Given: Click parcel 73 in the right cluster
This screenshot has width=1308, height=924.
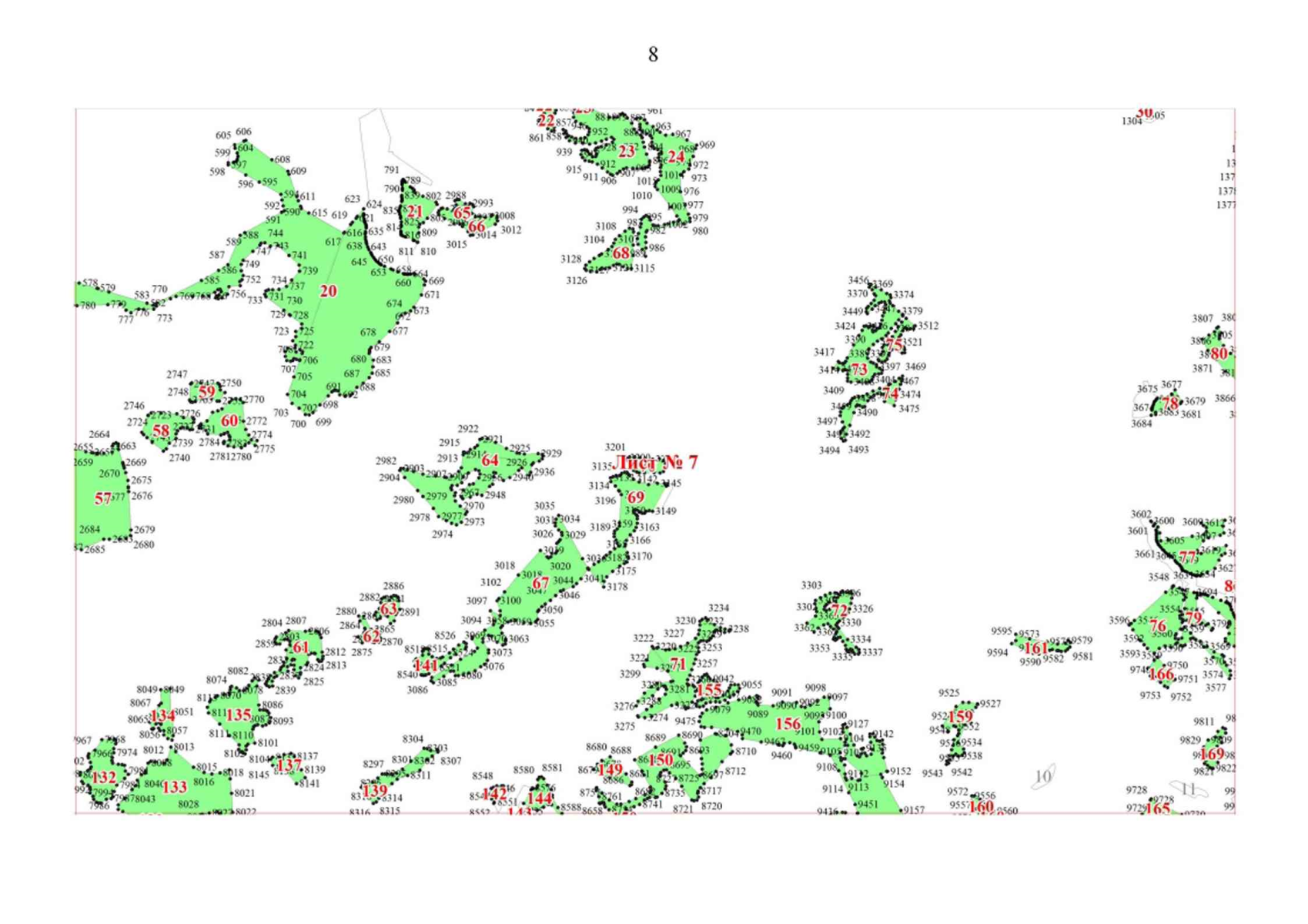Looking at the screenshot, I should tap(859, 370).
